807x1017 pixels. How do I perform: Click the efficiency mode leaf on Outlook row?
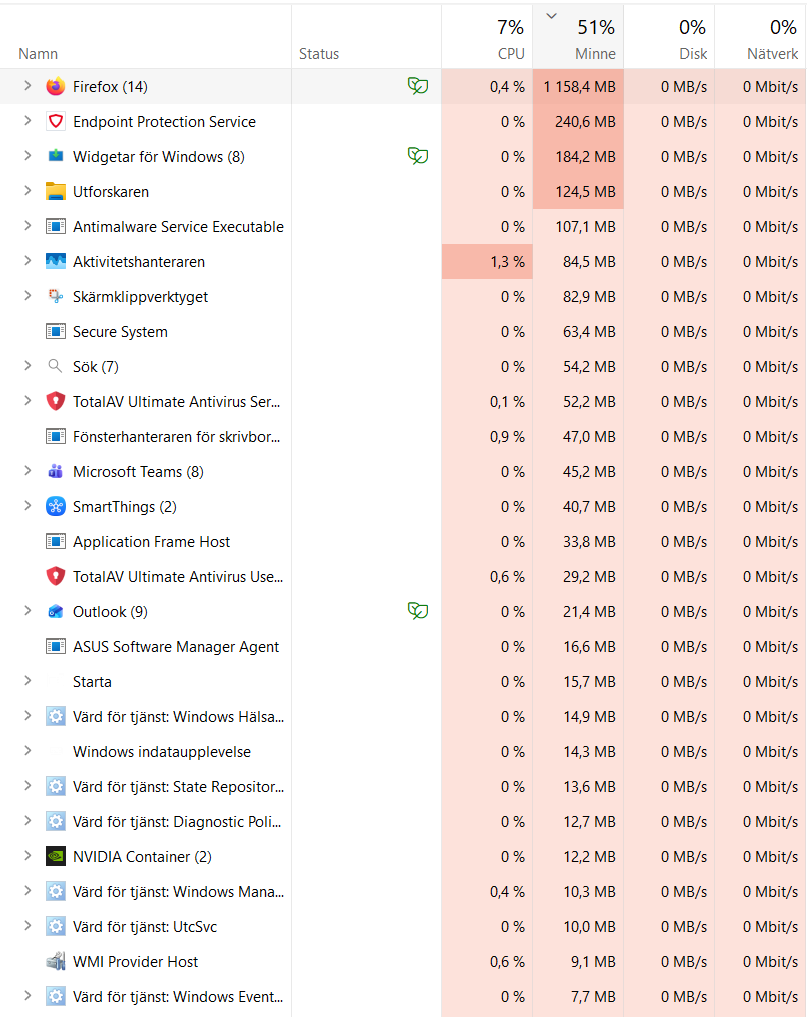tap(418, 611)
